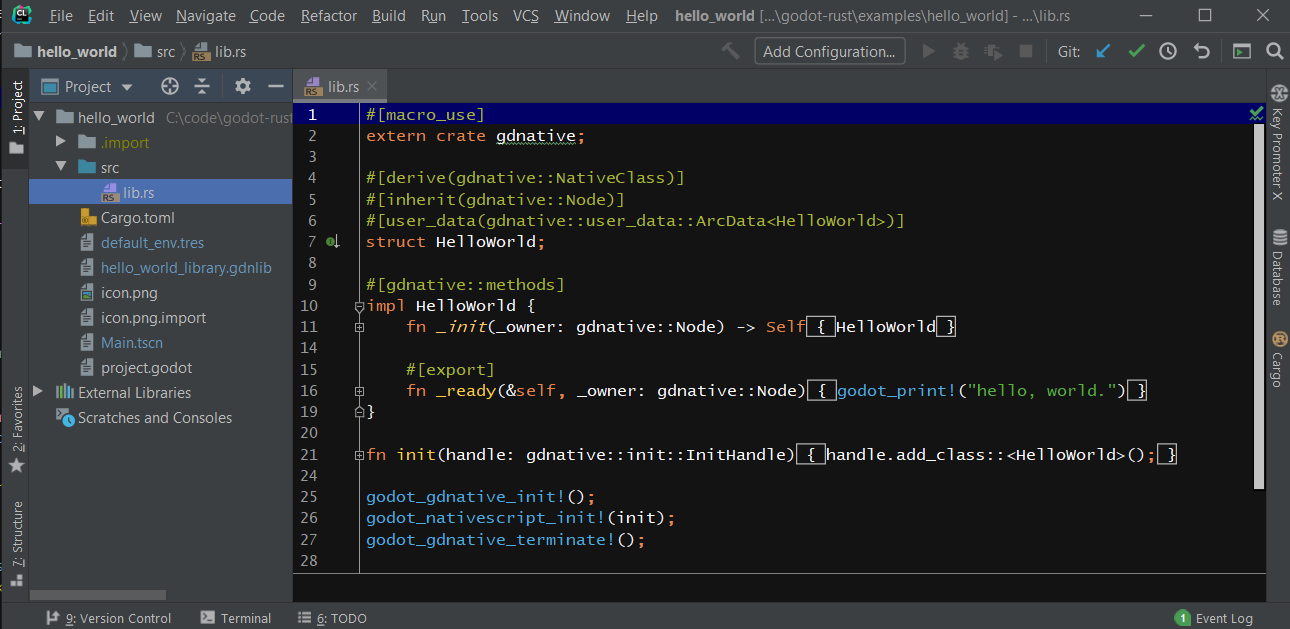Viewport: 1290px width, 629px height.
Task: Click the Build project hammer icon
Action: [731, 51]
